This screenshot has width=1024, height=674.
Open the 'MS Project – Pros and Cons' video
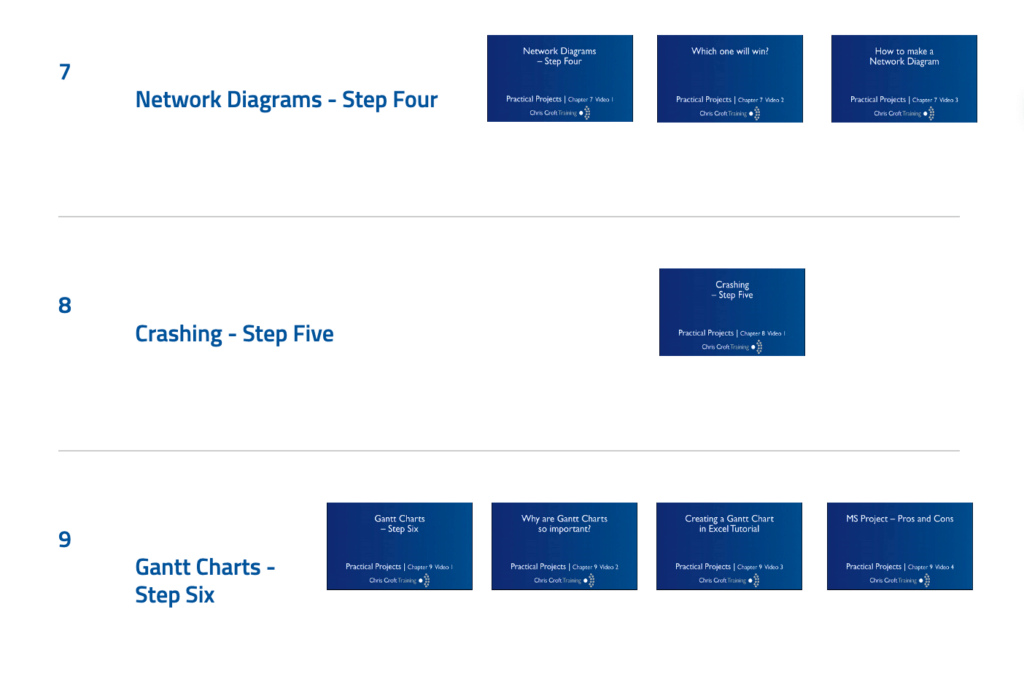pos(899,545)
